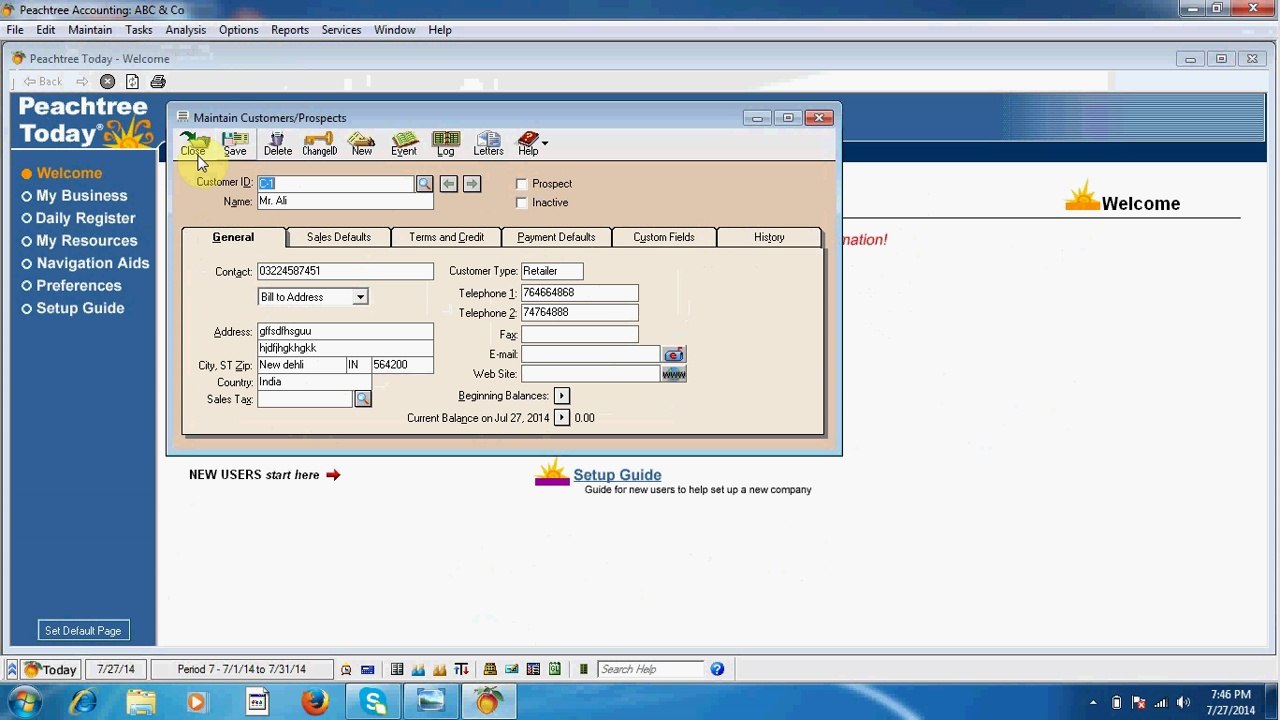
Task: Enable the Prospect checkbox
Action: [x=521, y=184]
